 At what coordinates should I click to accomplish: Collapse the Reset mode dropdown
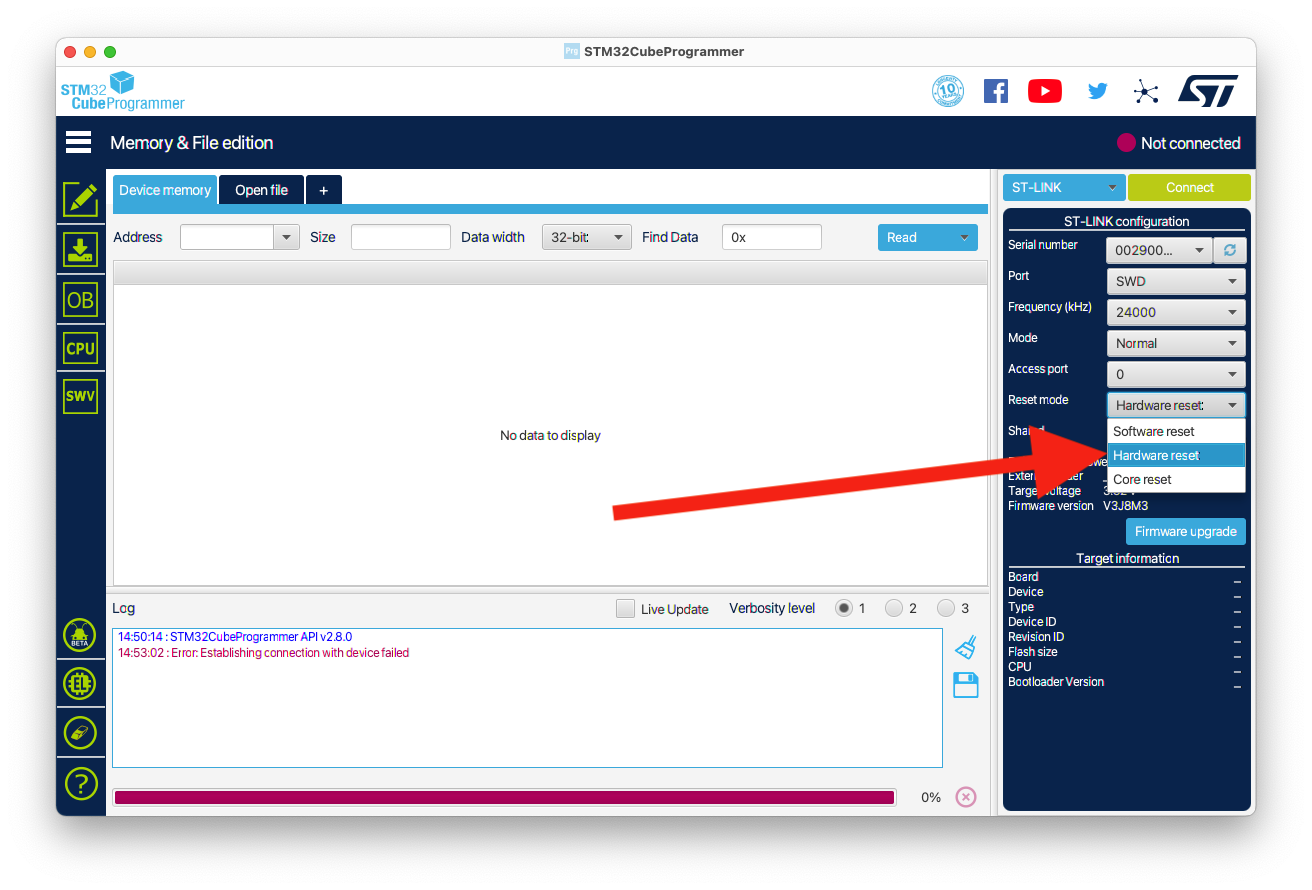pos(1176,405)
